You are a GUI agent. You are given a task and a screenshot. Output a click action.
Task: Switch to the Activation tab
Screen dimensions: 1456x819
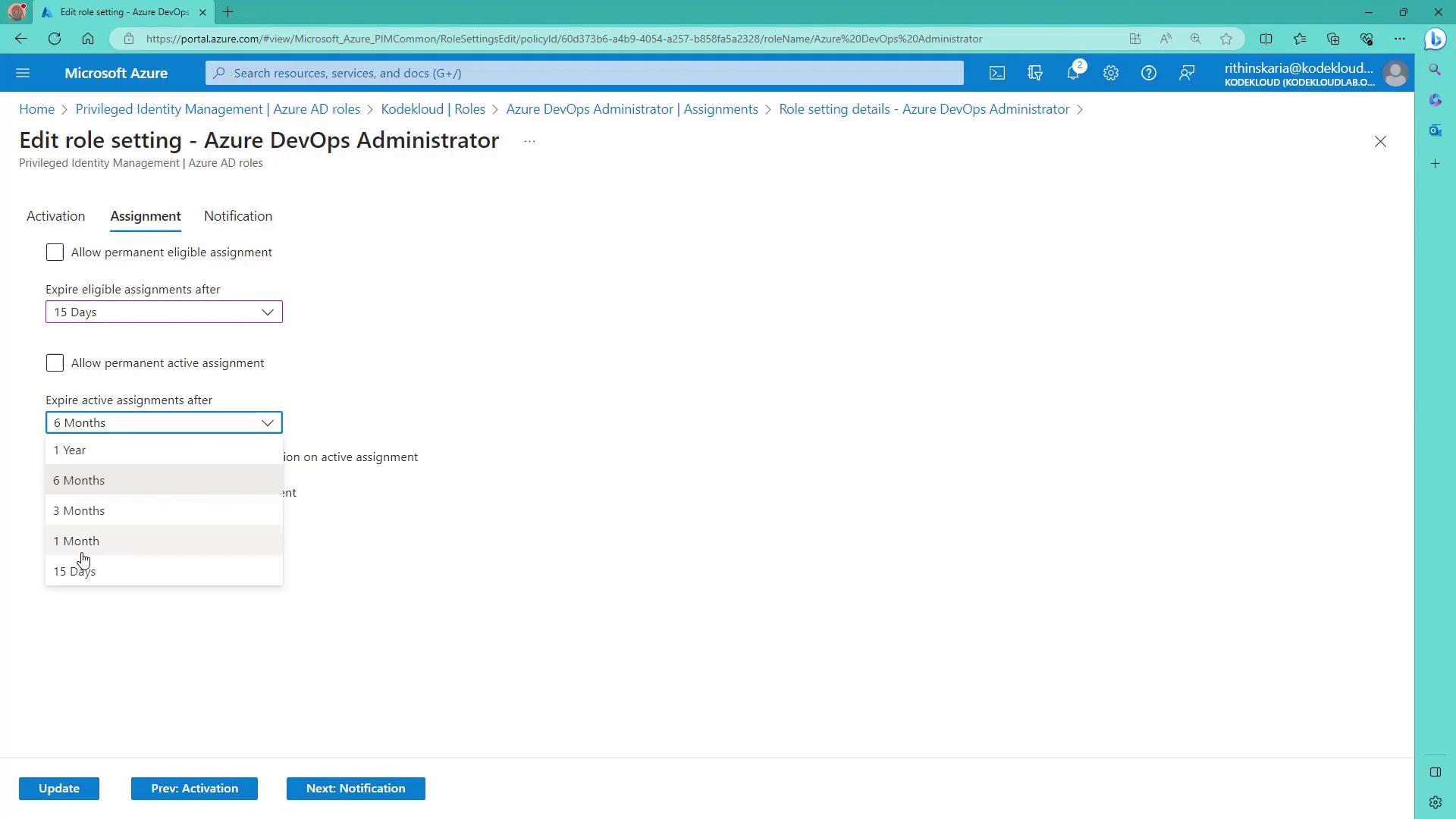point(55,217)
